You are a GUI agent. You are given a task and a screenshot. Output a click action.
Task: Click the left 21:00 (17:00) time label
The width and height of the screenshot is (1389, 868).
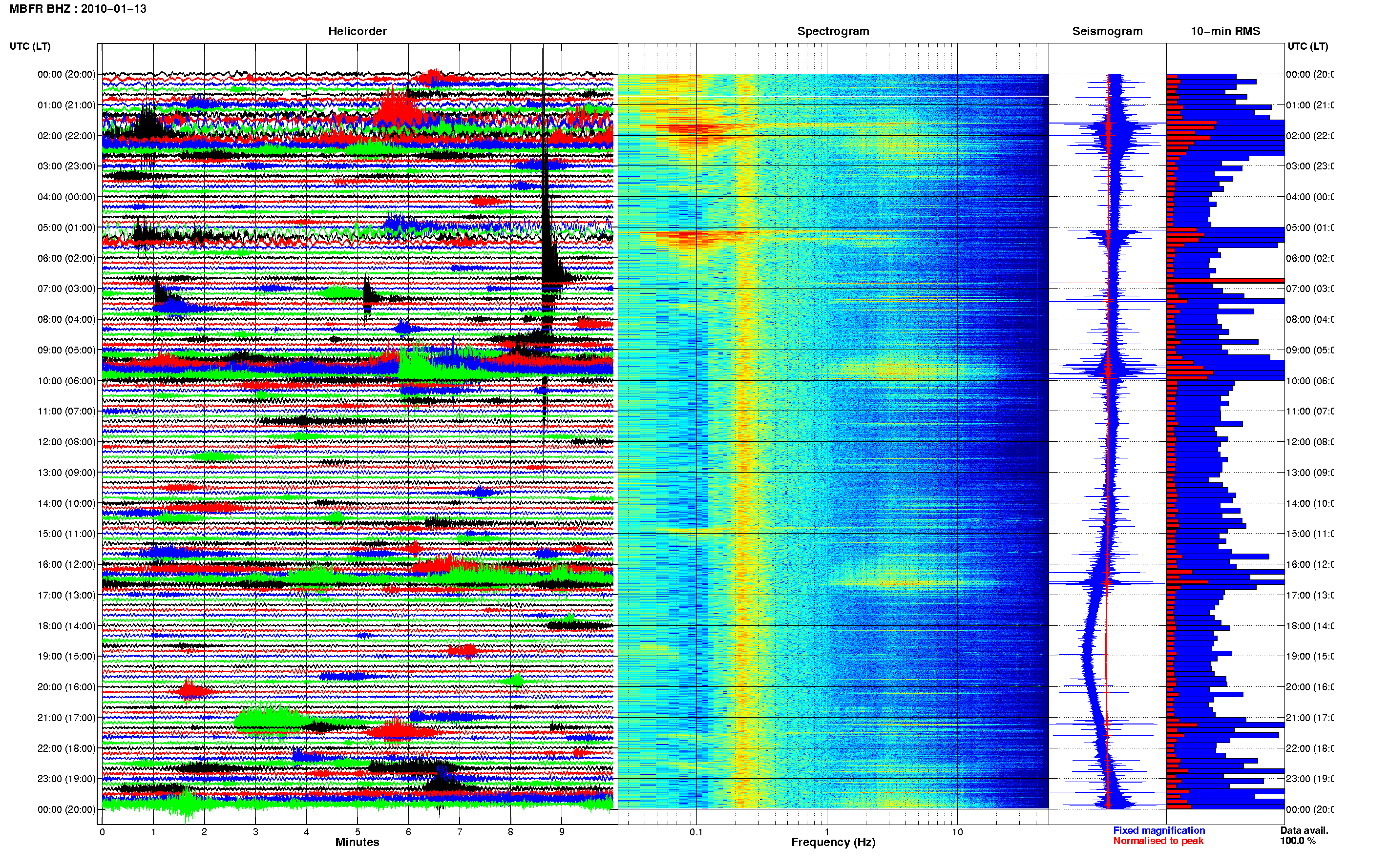coord(66,718)
